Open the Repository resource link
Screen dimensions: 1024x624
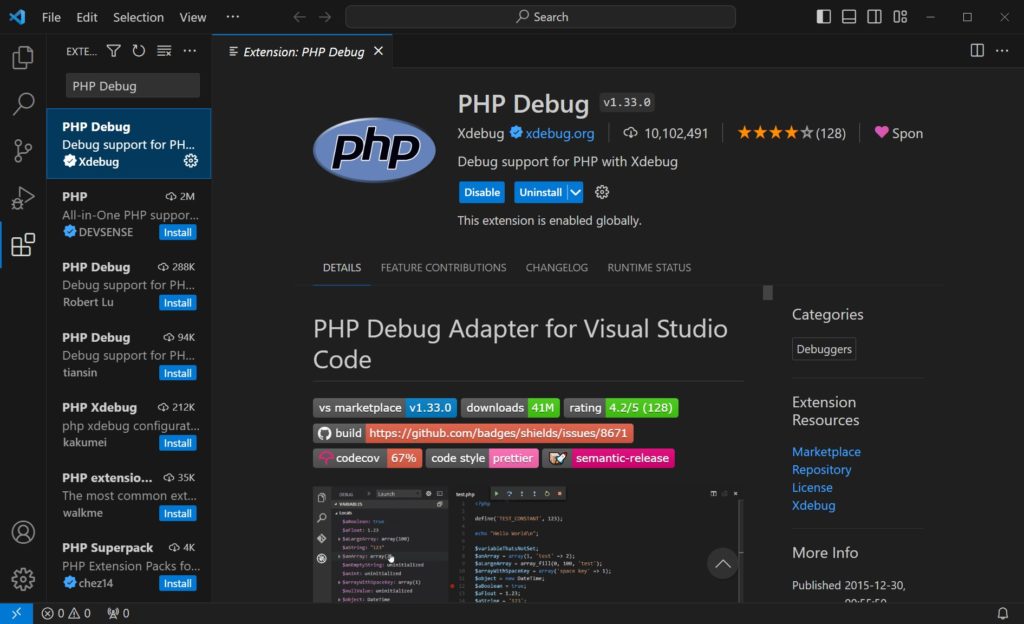822,469
